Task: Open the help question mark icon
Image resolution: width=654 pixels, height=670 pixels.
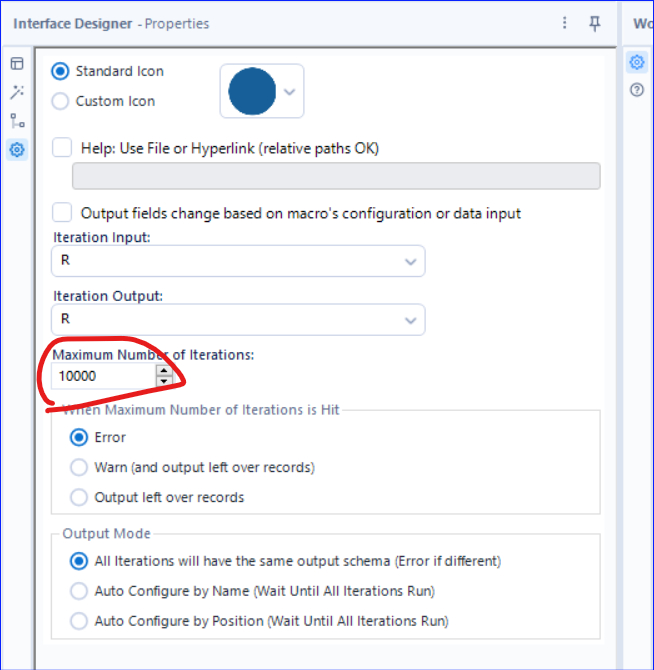Action: 637,90
